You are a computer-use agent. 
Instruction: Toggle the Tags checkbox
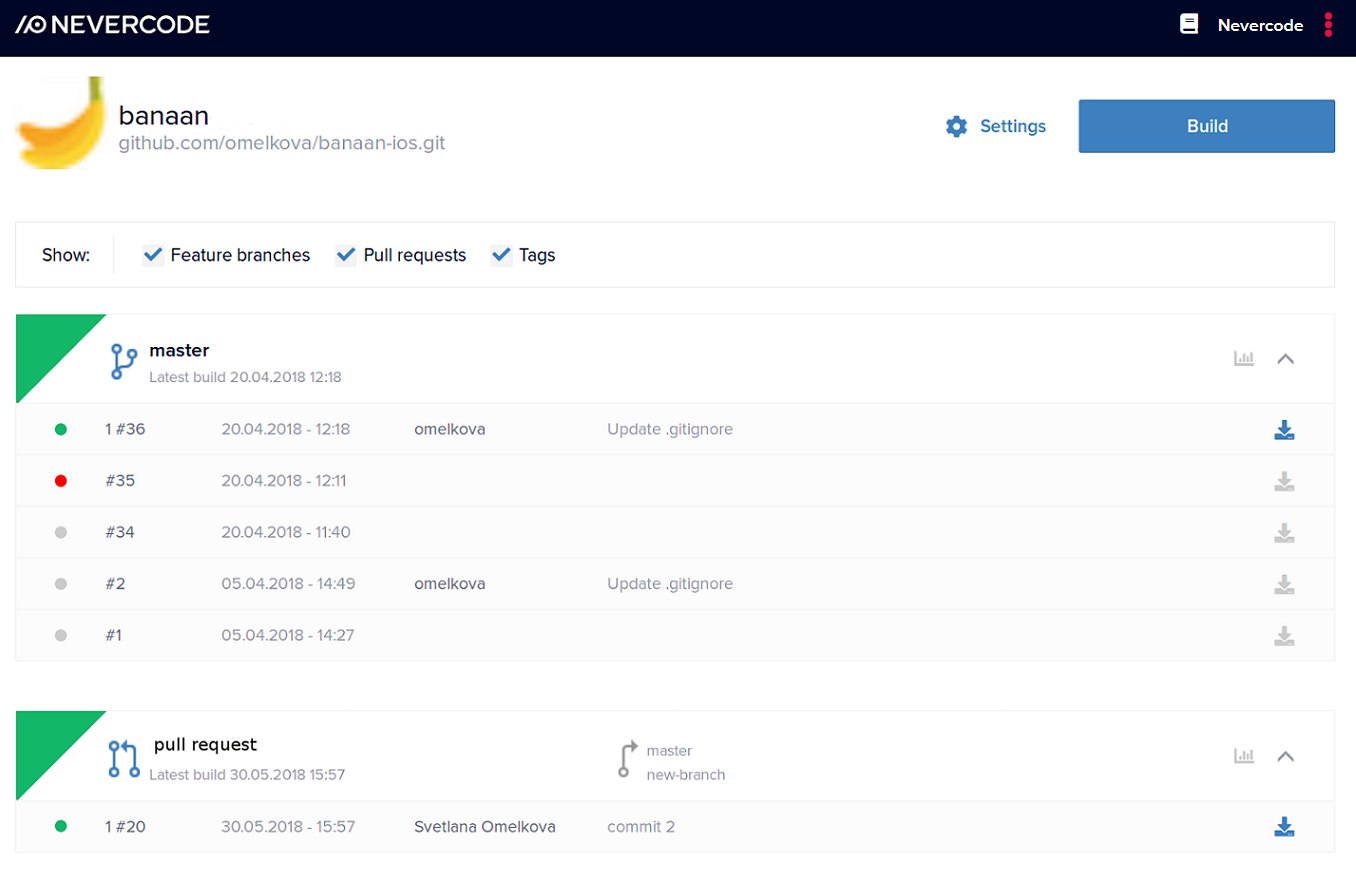502,255
